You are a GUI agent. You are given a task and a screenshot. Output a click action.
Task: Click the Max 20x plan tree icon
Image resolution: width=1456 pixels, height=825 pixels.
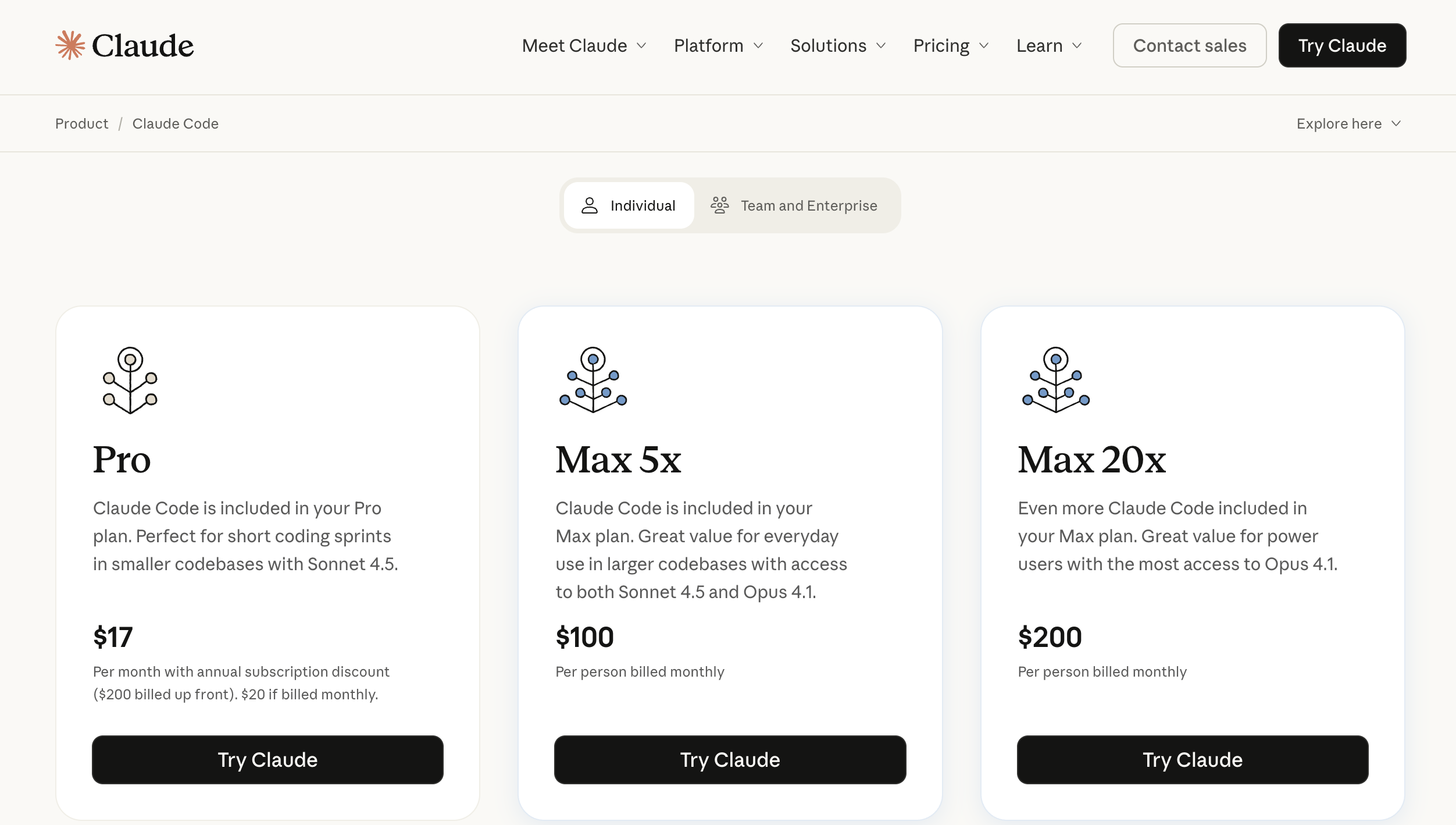1055,381
